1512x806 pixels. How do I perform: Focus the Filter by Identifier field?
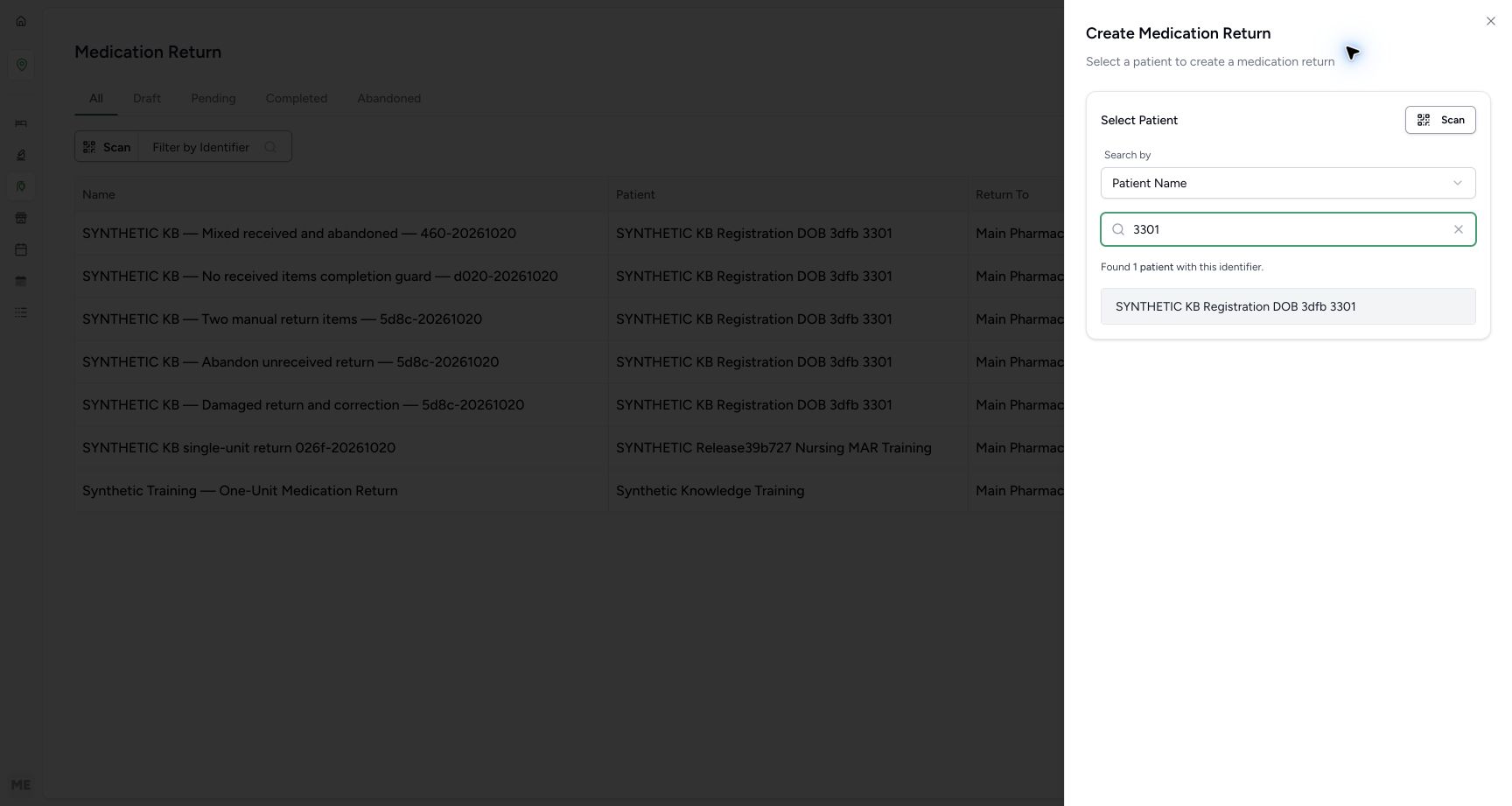pos(214,147)
